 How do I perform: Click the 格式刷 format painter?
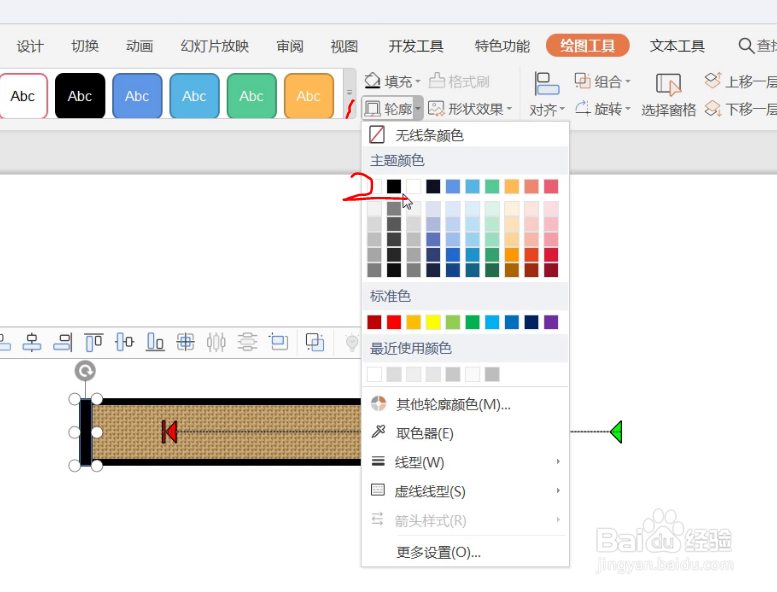(x=459, y=81)
